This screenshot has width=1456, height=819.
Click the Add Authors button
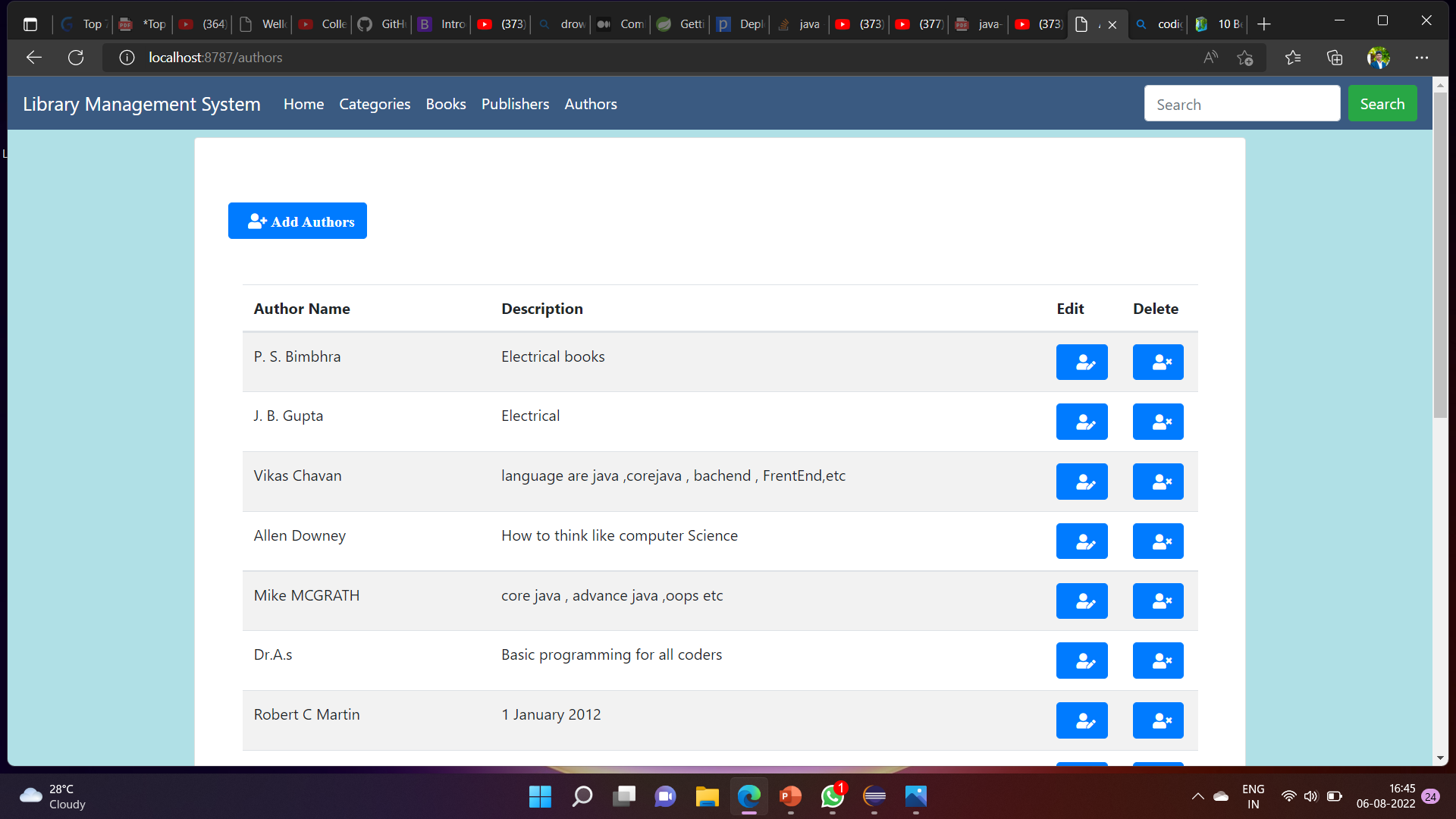click(x=297, y=221)
